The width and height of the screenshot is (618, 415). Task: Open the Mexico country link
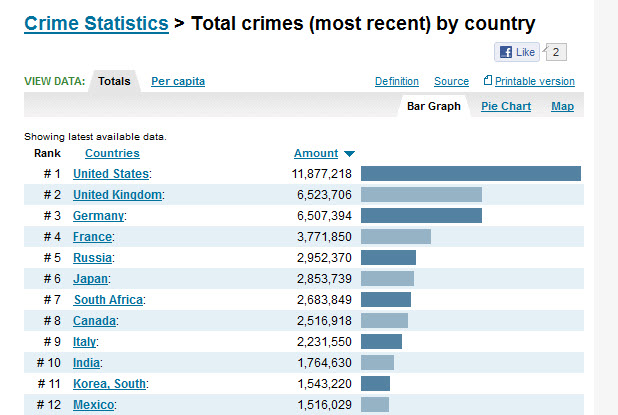93,405
